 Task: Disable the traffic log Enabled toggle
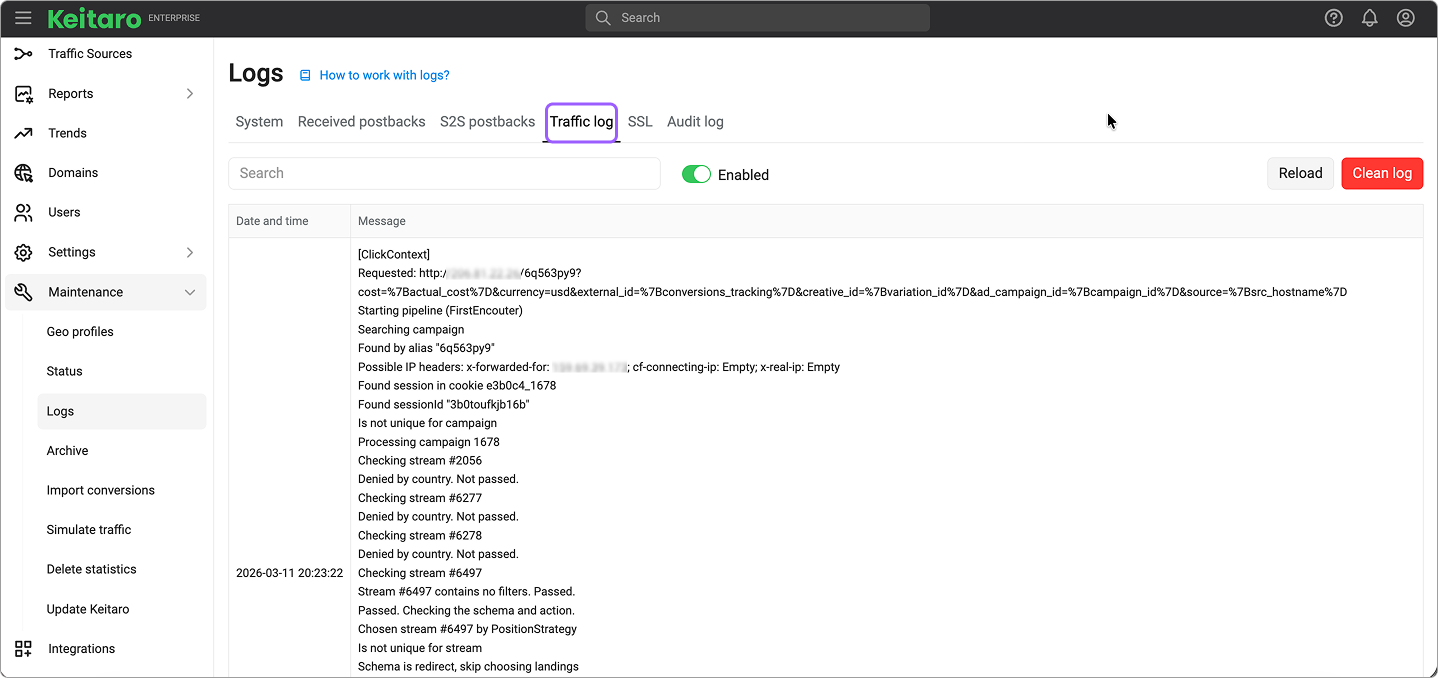[x=696, y=174]
